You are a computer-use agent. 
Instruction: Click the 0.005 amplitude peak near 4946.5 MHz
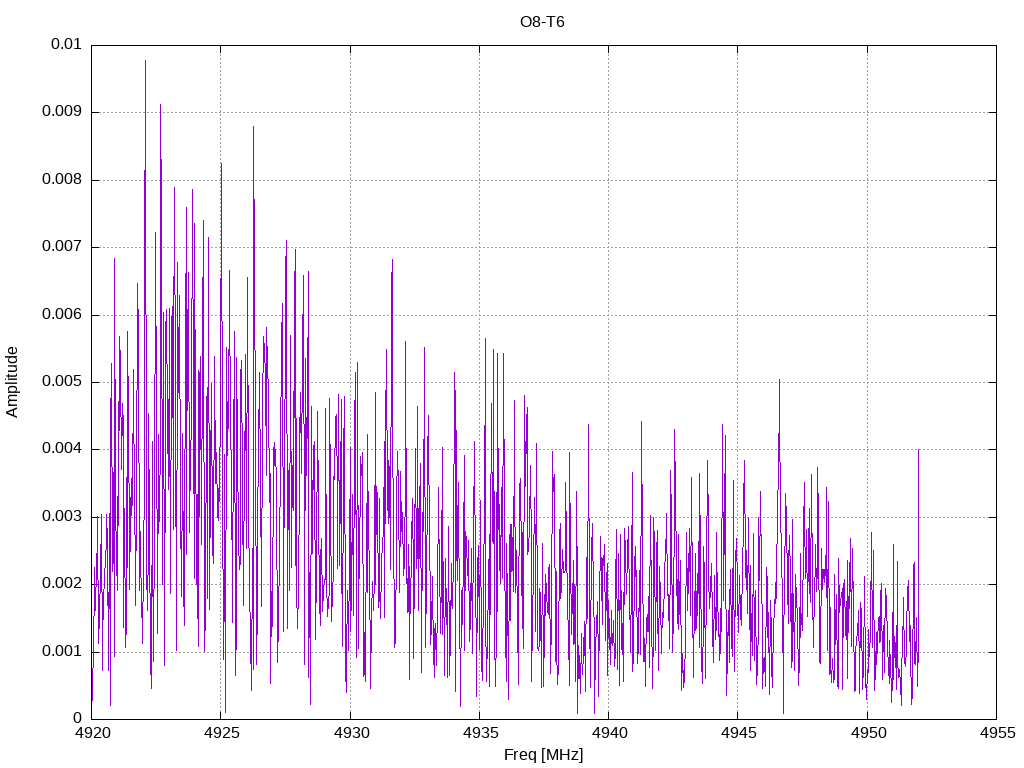[779, 380]
